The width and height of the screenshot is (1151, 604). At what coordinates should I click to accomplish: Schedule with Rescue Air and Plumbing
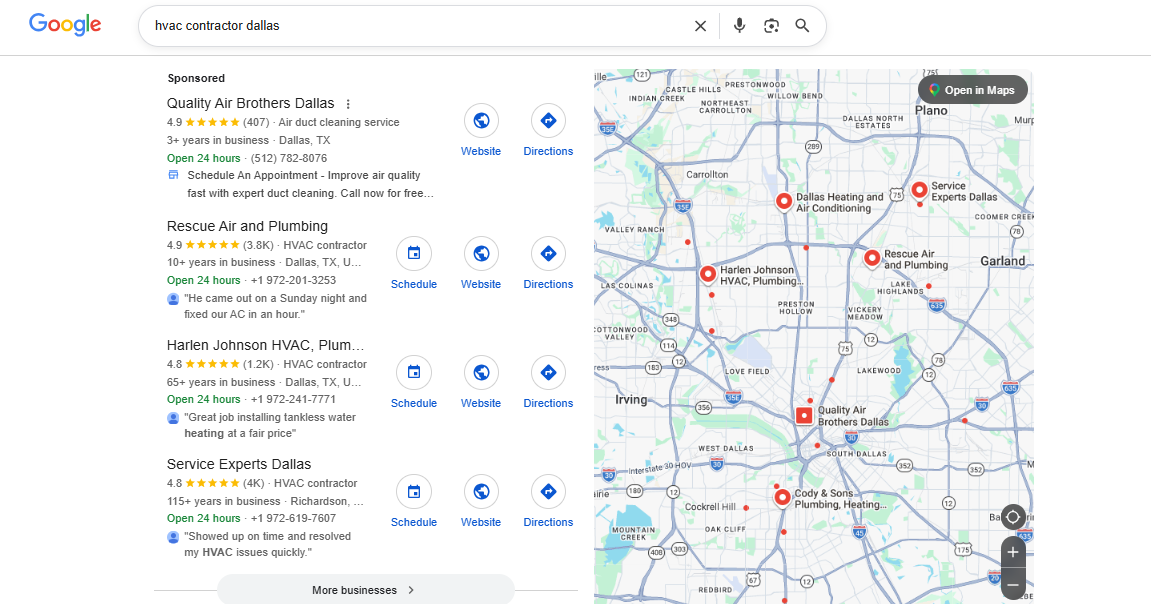click(x=414, y=264)
